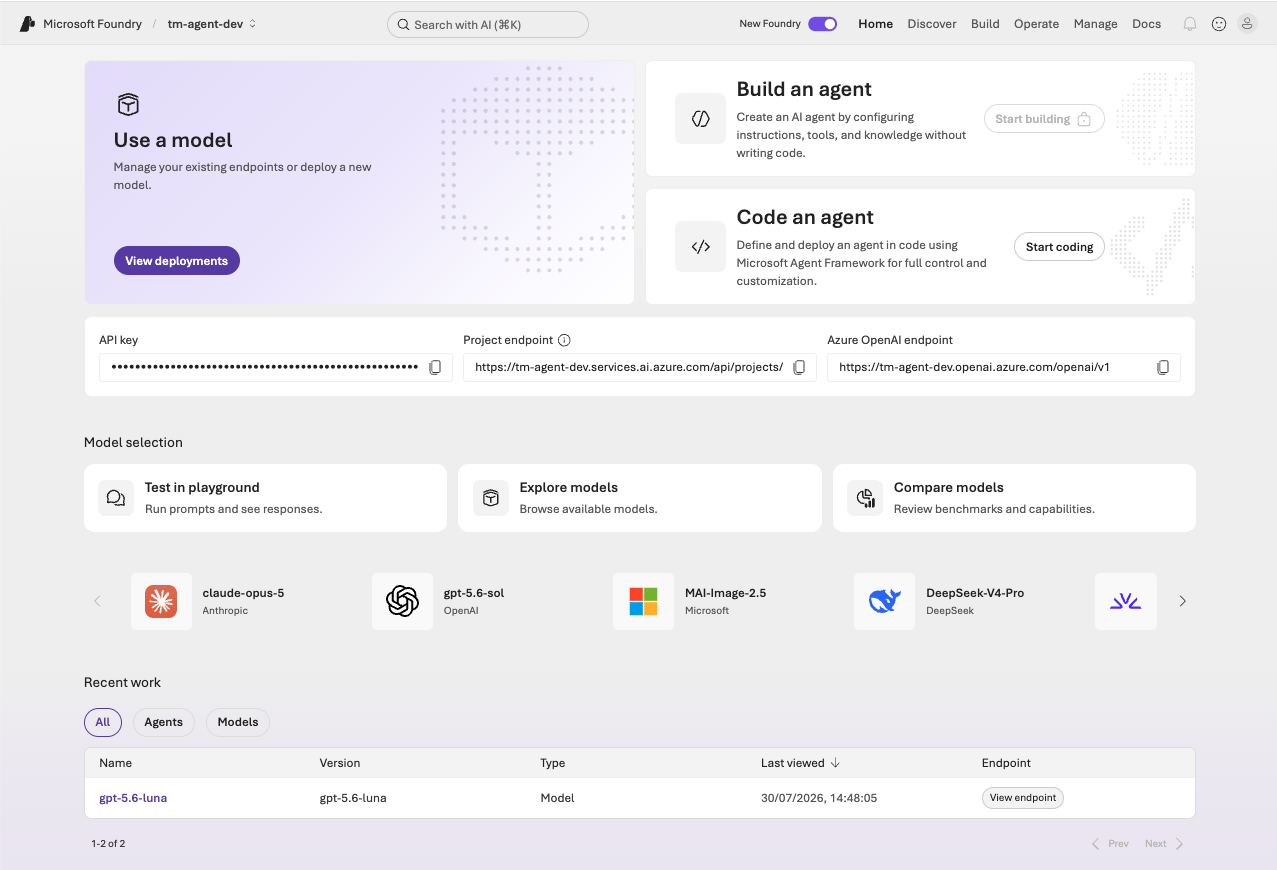Image resolution: width=1277 pixels, height=870 pixels.
Task: Open the gpt-5.6-luna link
Action: click(x=133, y=798)
